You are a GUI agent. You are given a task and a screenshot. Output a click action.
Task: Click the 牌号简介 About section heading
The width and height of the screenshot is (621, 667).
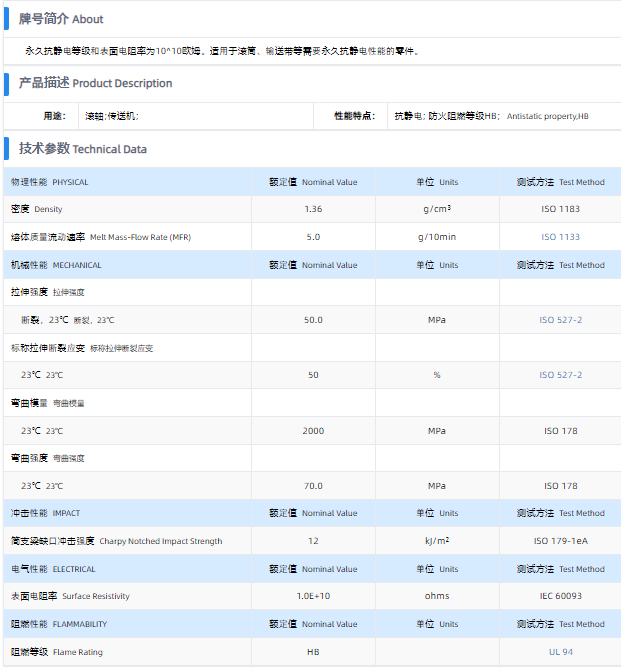[x=61, y=19]
